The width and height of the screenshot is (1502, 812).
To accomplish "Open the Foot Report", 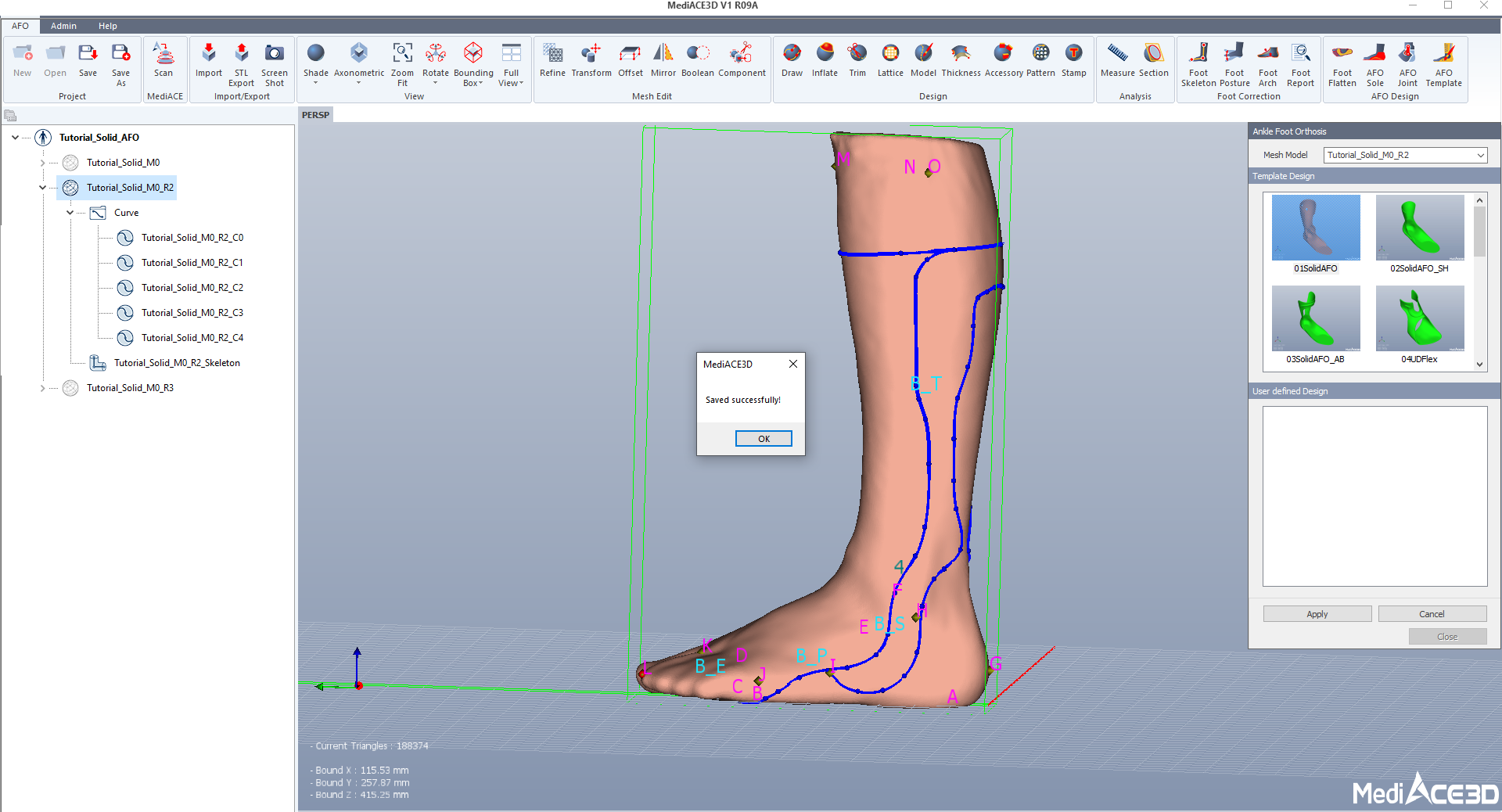I will click(x=1301, y=64).
